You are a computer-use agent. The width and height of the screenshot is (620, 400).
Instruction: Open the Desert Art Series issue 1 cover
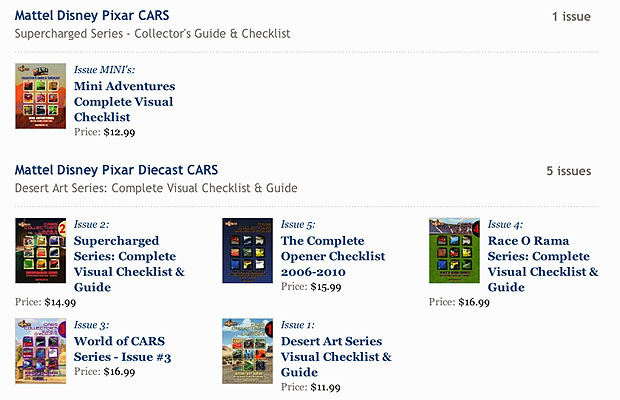click(248, 351)
